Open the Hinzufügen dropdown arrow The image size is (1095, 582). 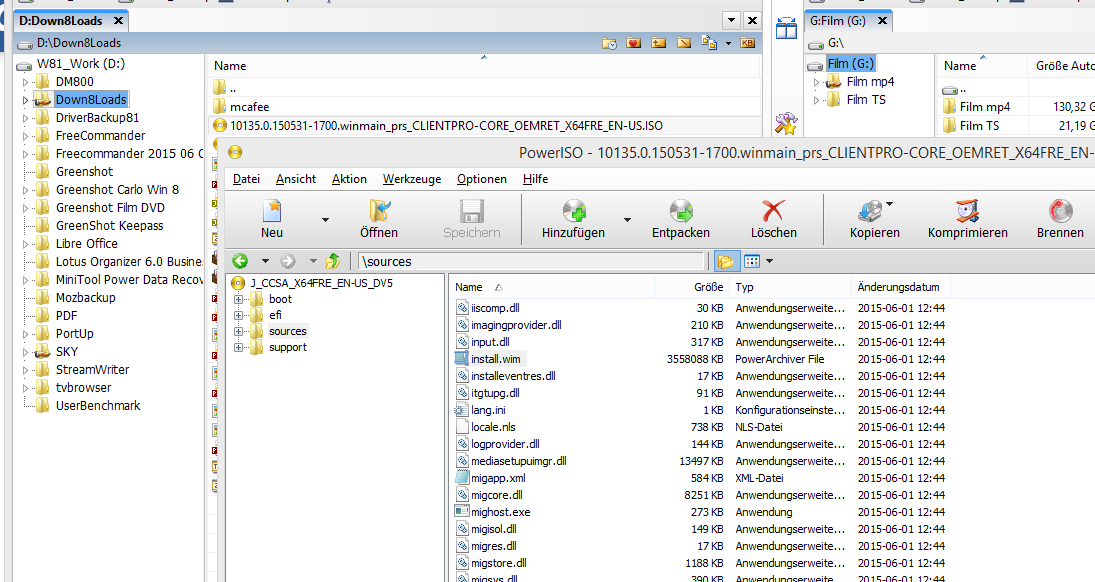(x=627, y=219)
